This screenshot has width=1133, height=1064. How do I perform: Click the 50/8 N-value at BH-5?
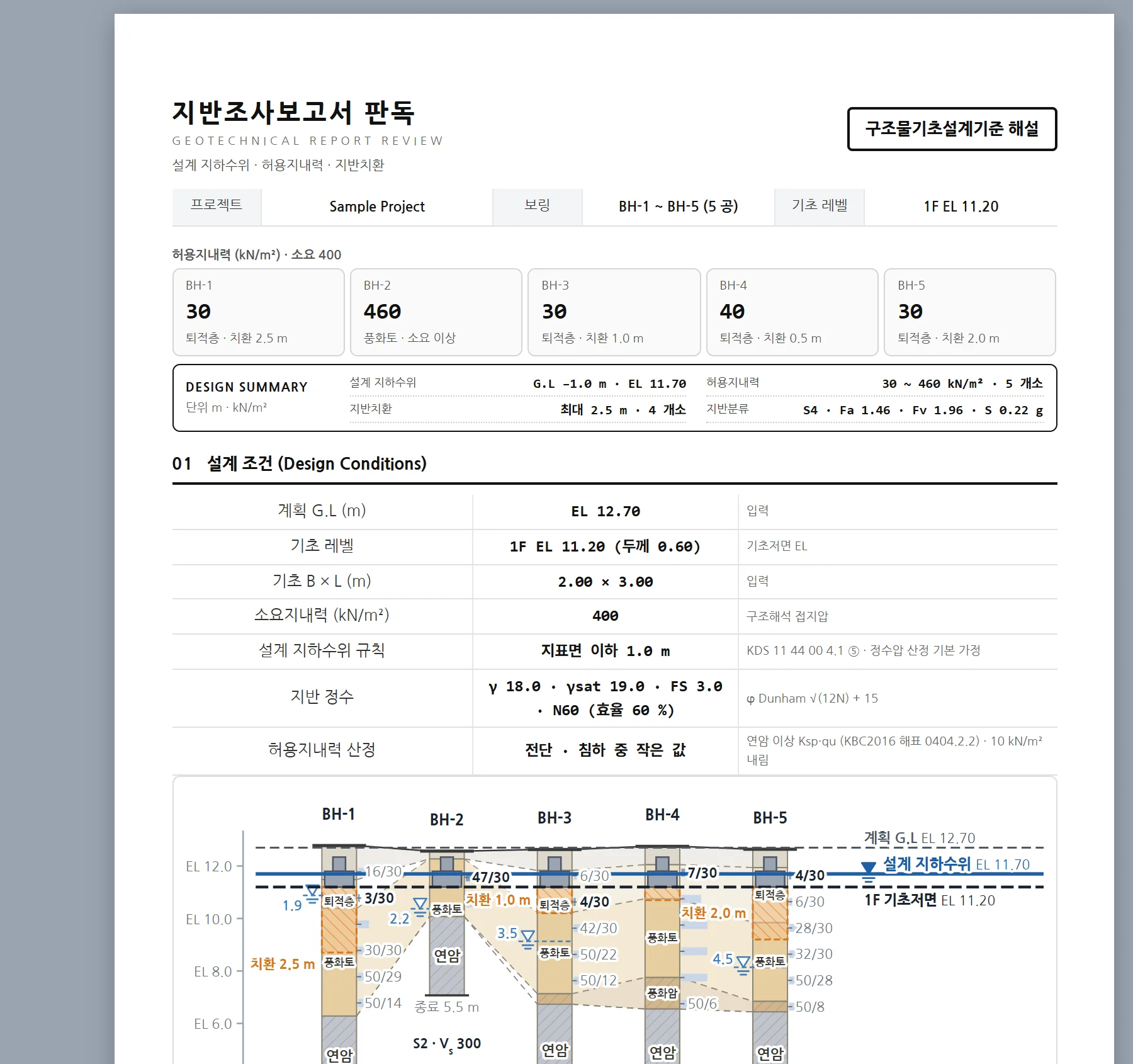click(x=809, y=1007)
